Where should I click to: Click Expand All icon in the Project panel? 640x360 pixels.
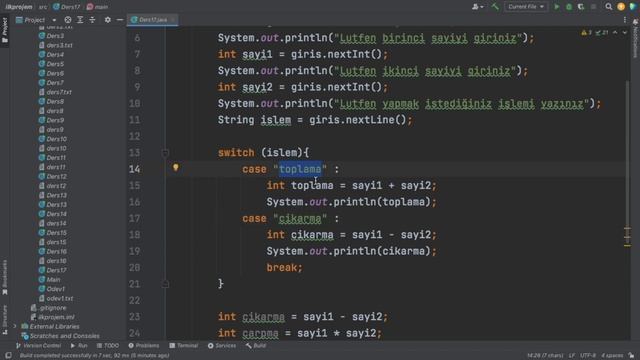(x=80, y=20)
